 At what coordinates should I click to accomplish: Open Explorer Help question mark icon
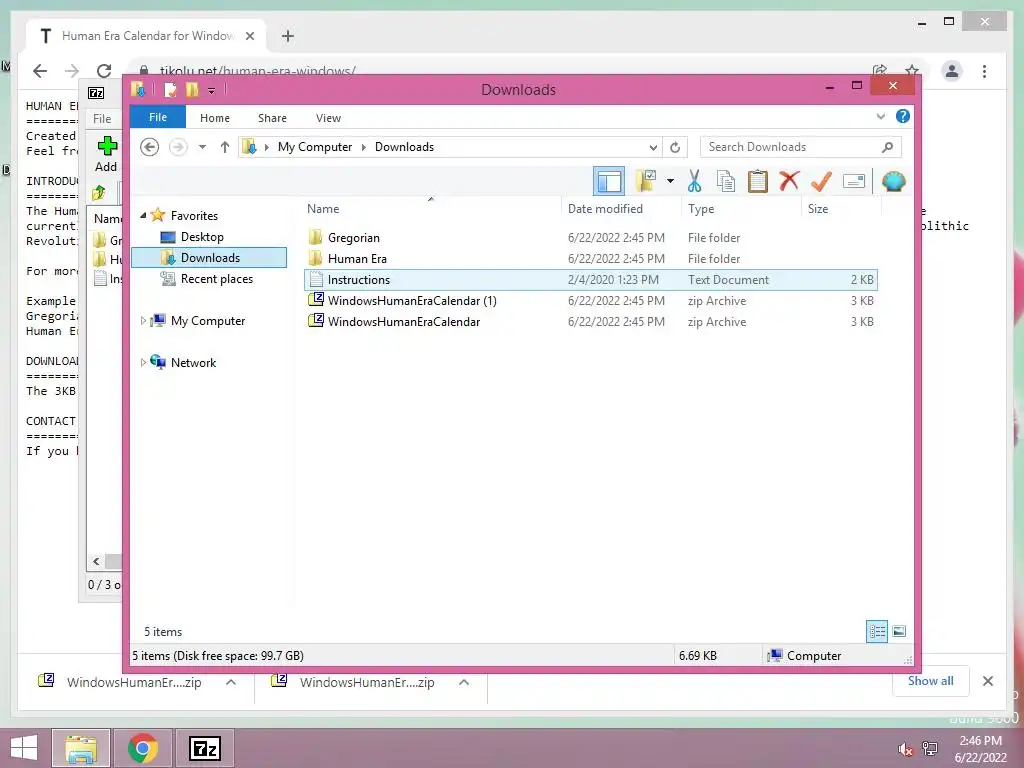click(x=903, y=116)
